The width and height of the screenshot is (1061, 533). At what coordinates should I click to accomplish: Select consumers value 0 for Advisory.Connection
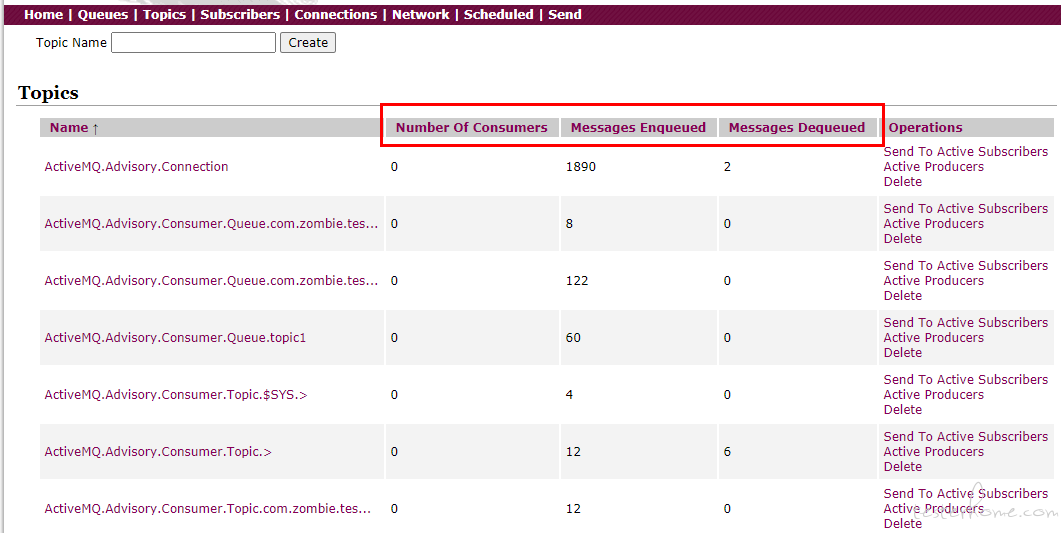click(394, 166)
